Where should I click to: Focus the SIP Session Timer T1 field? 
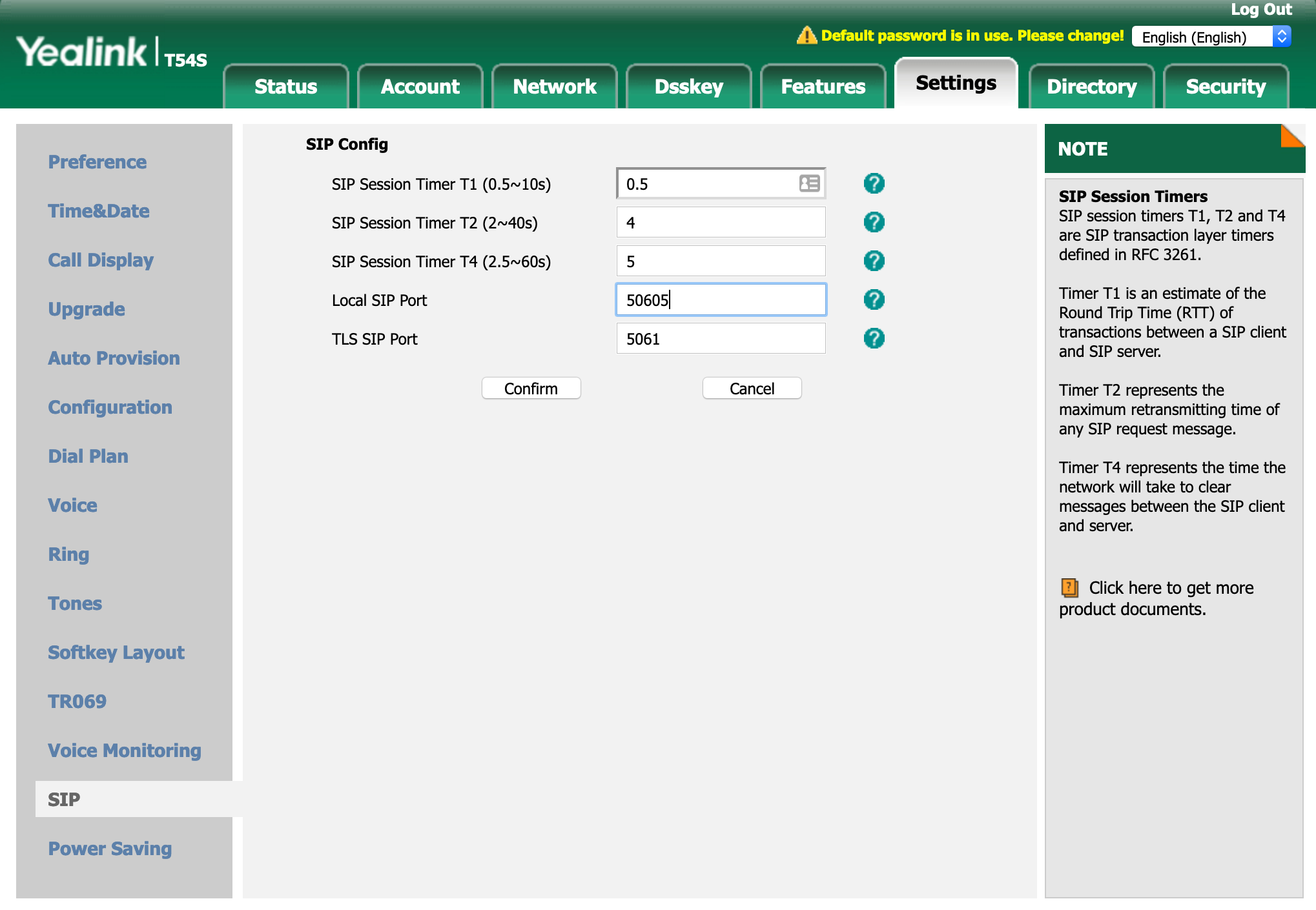pos(721,183)
